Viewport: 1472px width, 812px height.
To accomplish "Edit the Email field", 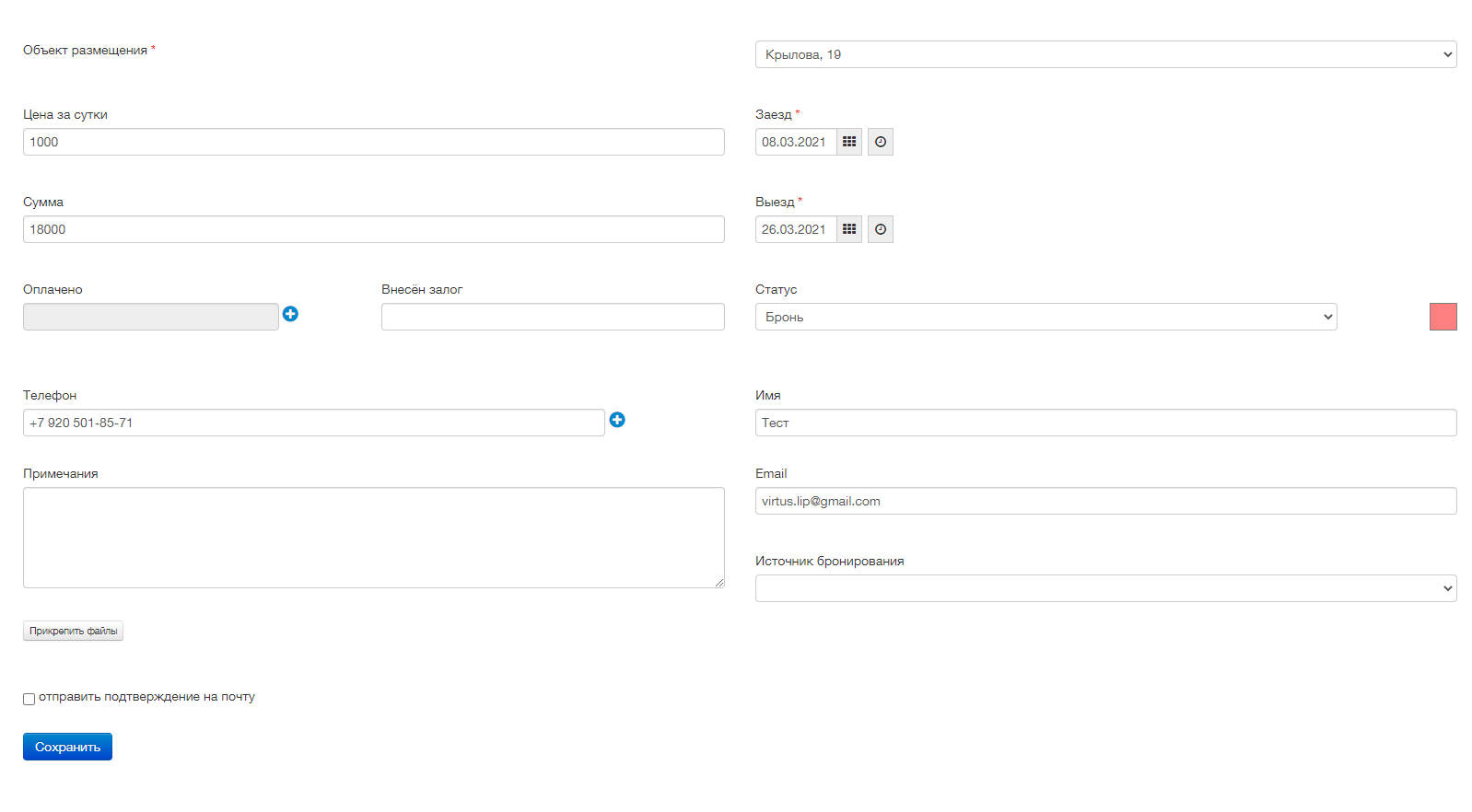I will pyautogui.click(x=1105, y=501).
